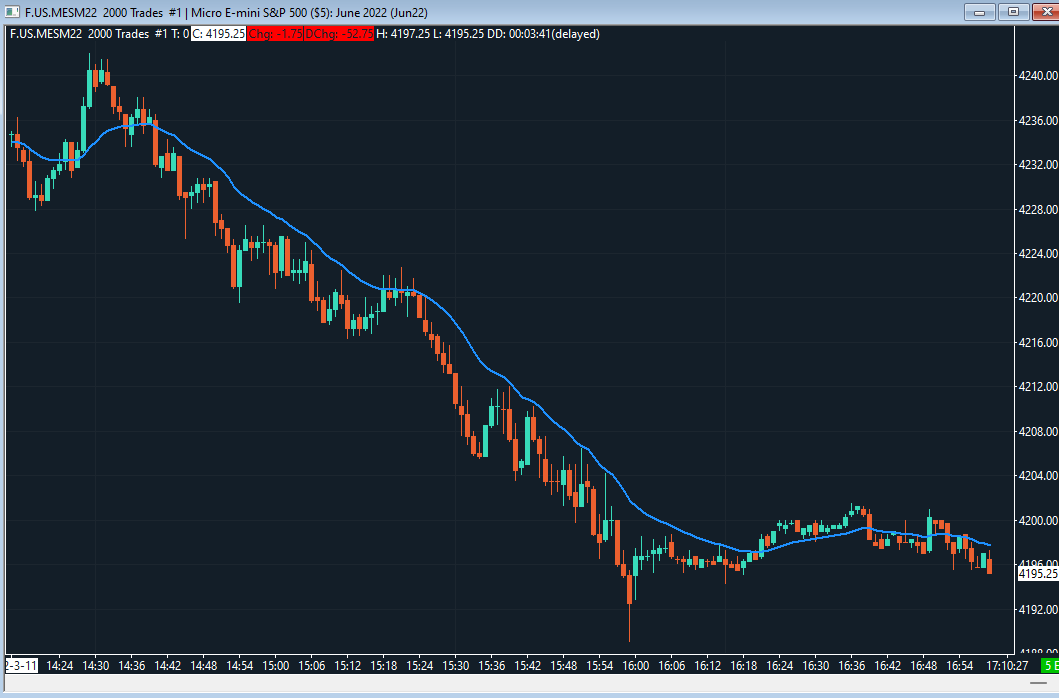Click the 4236.00 price axis label
Screen dimensions: 1059x698
[x=1037, y=120]
